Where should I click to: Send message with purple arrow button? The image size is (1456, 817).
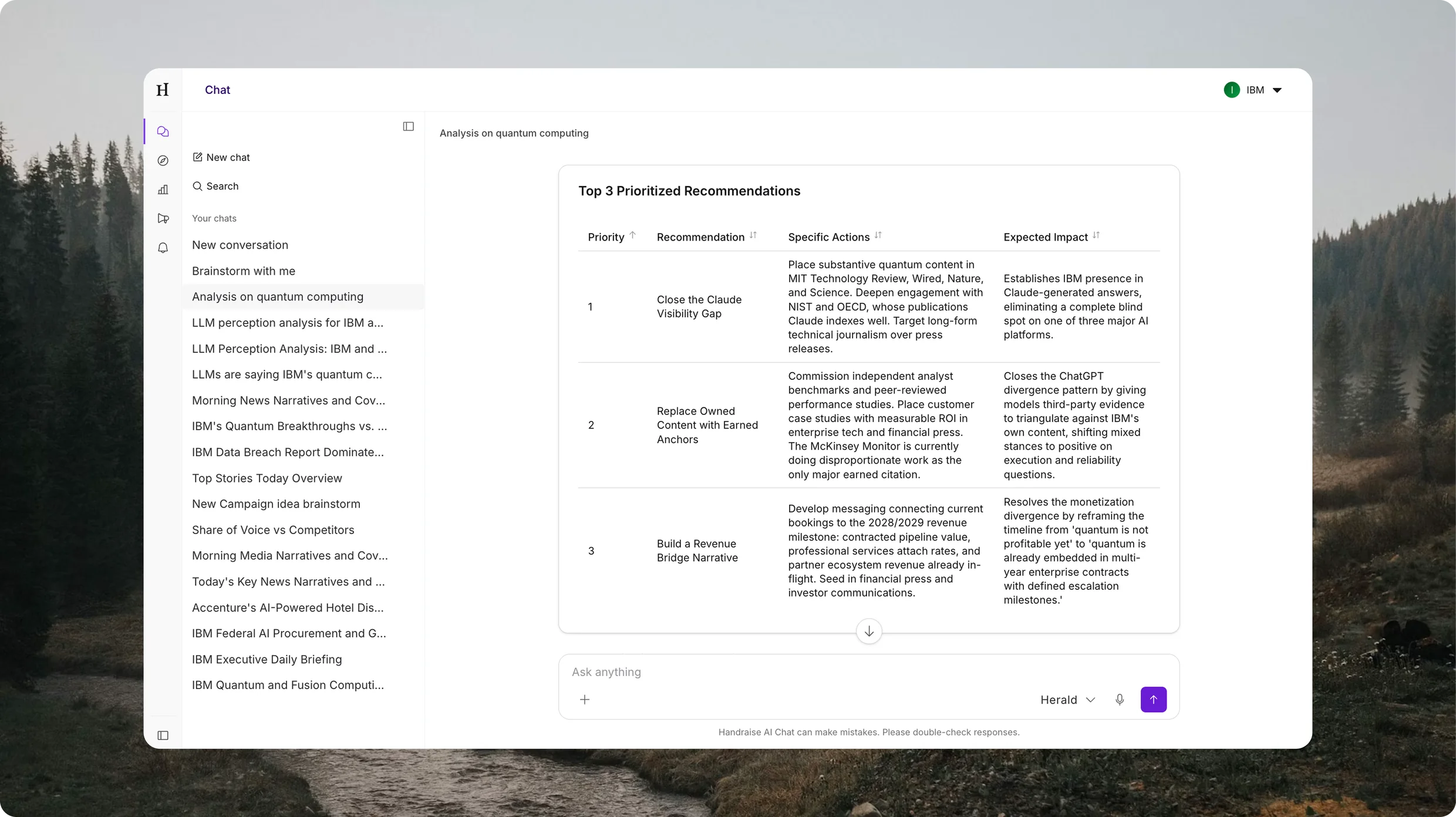(1154, 699)
